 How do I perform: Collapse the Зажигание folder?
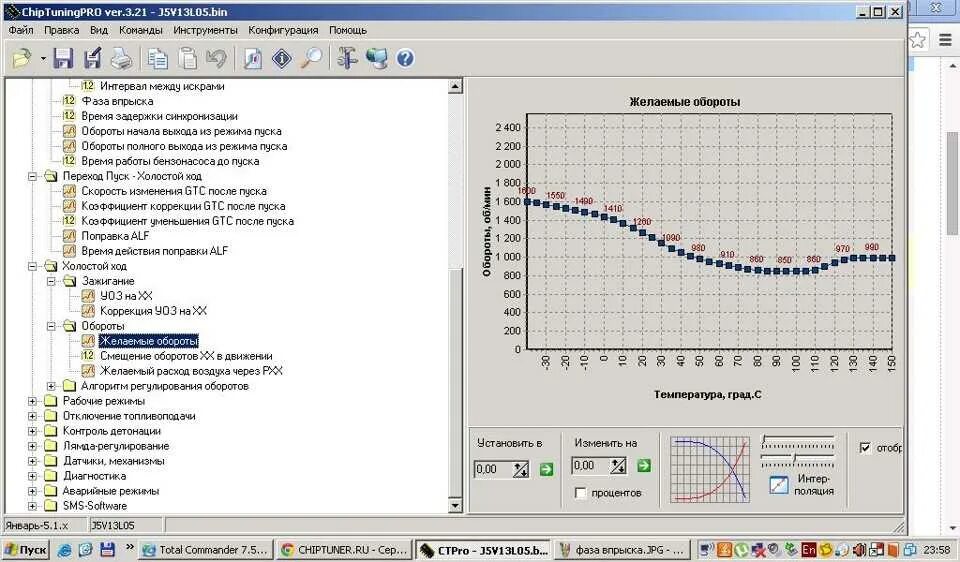coord(51,281)
